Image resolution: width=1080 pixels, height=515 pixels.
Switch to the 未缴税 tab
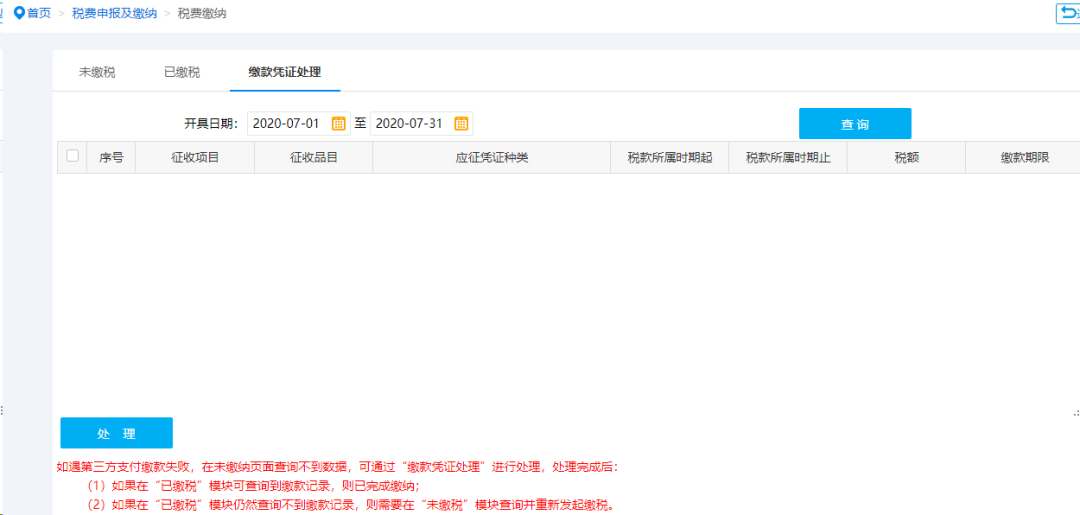[x=97, y=72]
